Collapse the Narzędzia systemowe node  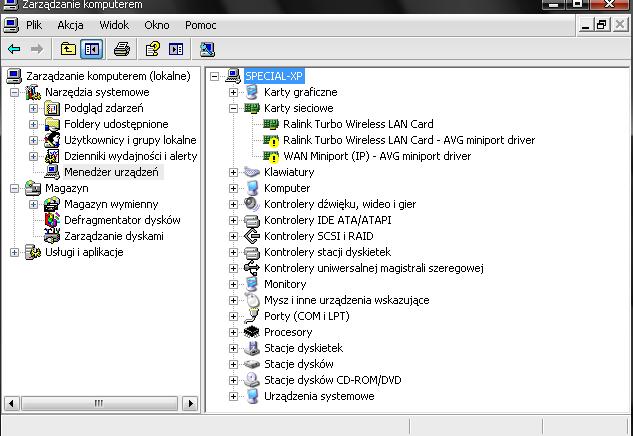point(15,92)
